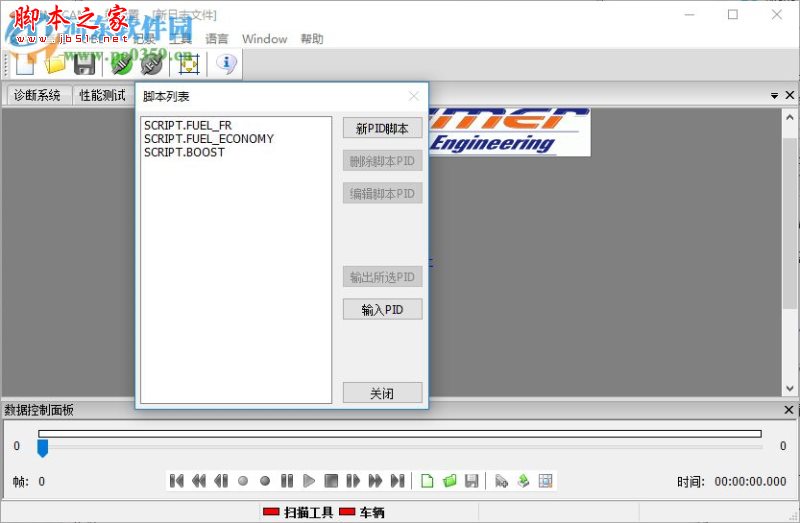The image size is (800, 523).
Task: Click the grey tag icon in data panel
Action: click(501, 481)
